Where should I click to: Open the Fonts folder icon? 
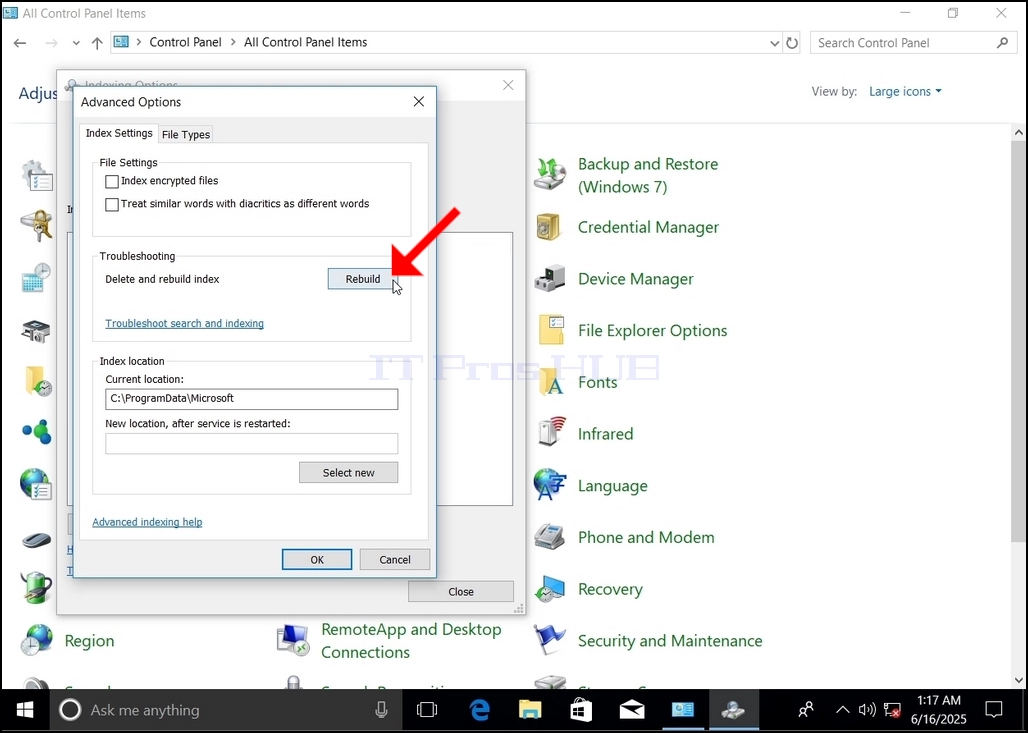(x=551, y=382)
